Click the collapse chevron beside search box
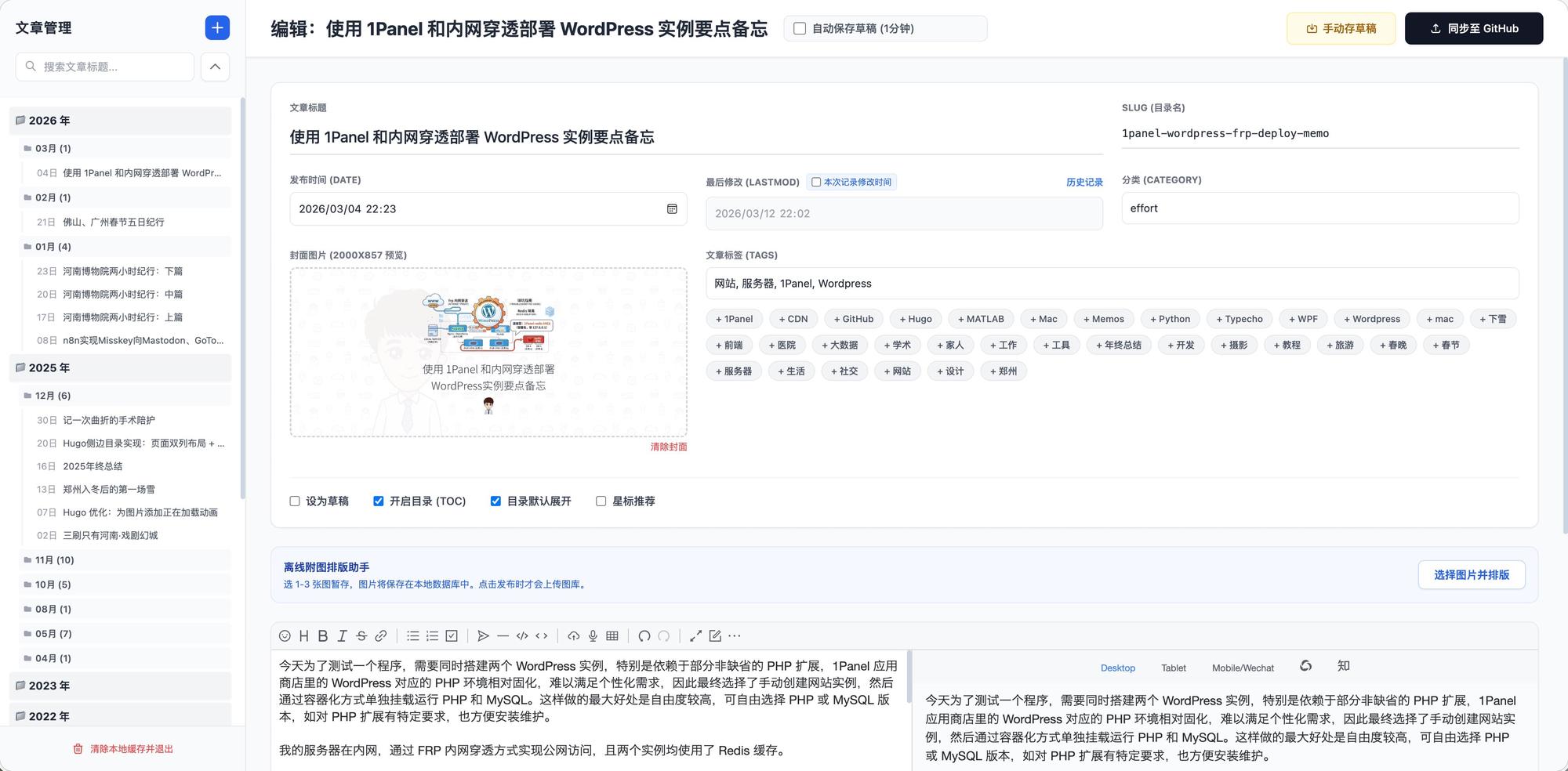The image size is (1568, 771). point(215,67)
